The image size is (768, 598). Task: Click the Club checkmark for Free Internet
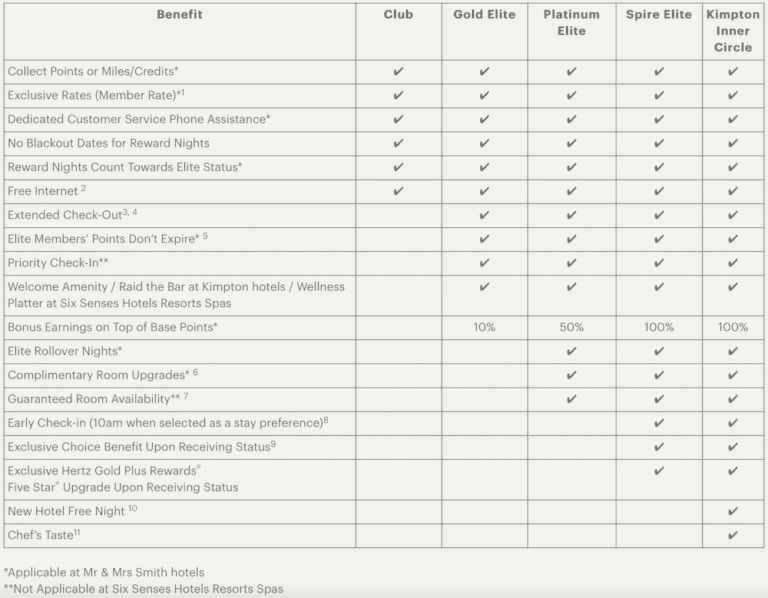[x=398, y=191]
